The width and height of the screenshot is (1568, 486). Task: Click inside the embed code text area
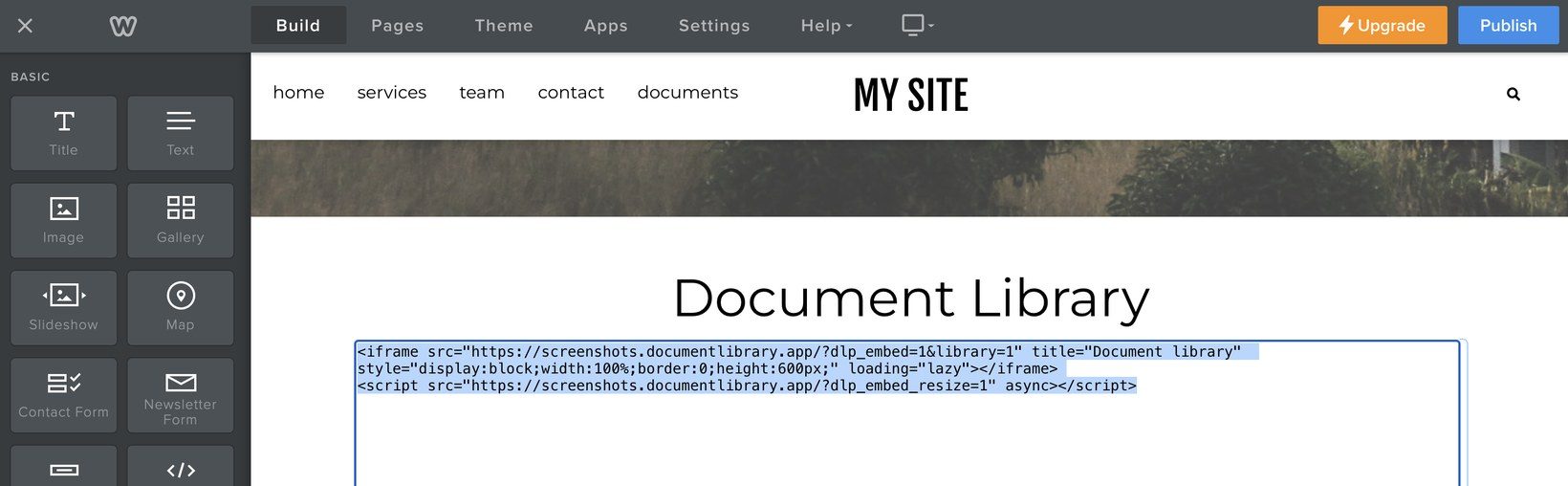click(907, 413)
